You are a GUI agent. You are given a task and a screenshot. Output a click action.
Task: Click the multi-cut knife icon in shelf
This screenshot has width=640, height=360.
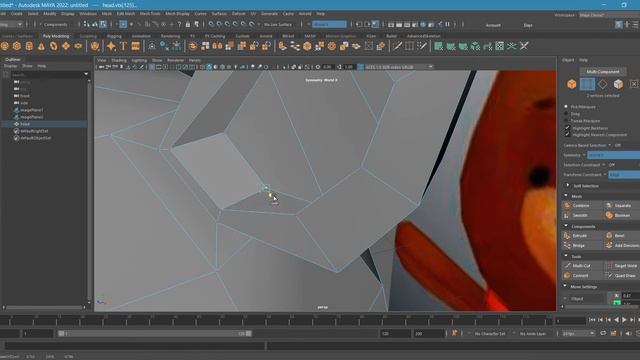397,46
